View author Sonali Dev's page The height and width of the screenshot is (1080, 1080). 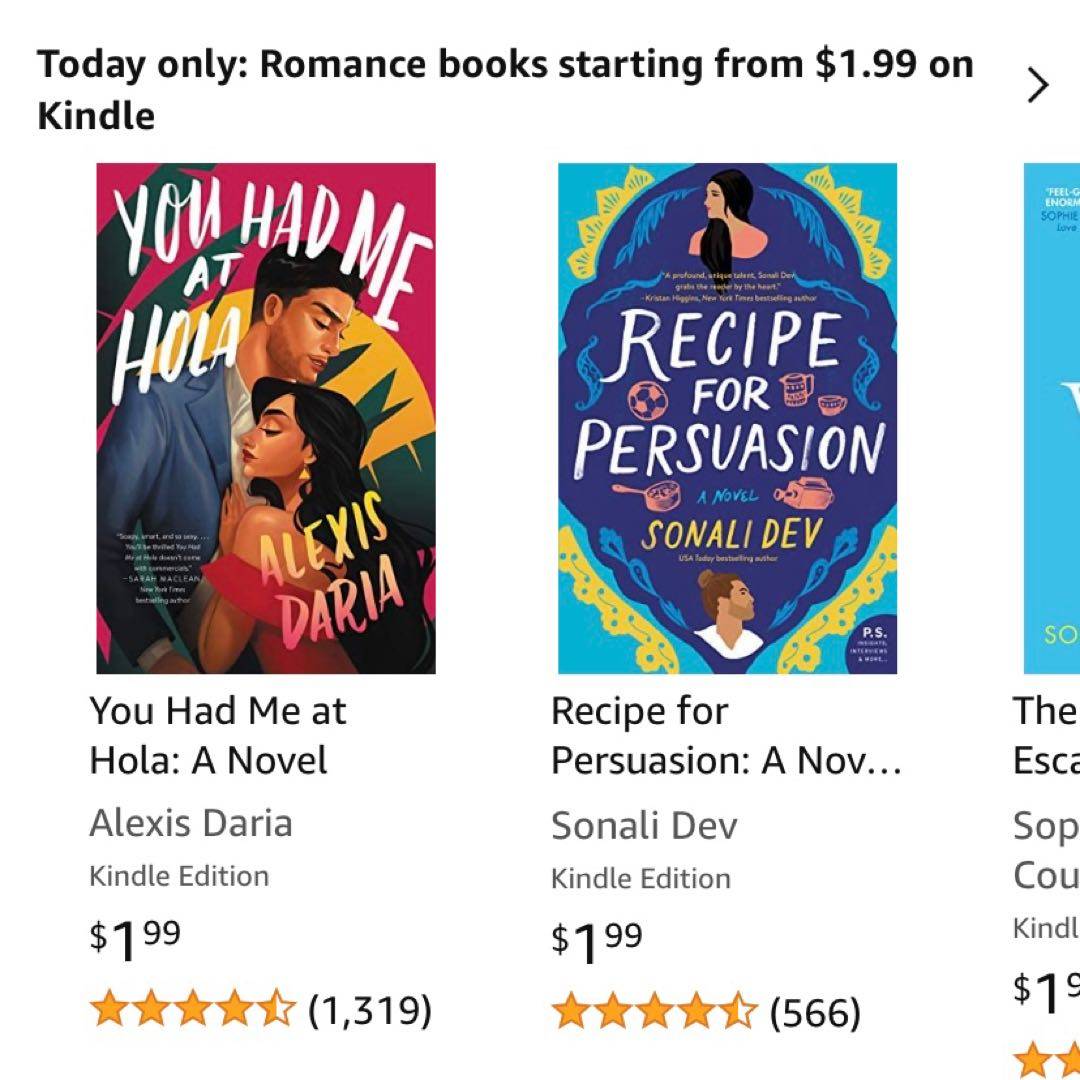(644, 825)
